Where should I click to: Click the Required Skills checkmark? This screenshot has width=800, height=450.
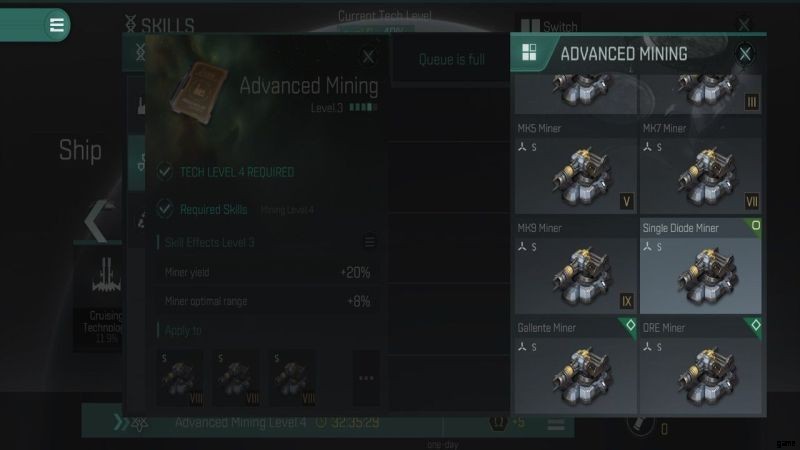tap(164, 209)
